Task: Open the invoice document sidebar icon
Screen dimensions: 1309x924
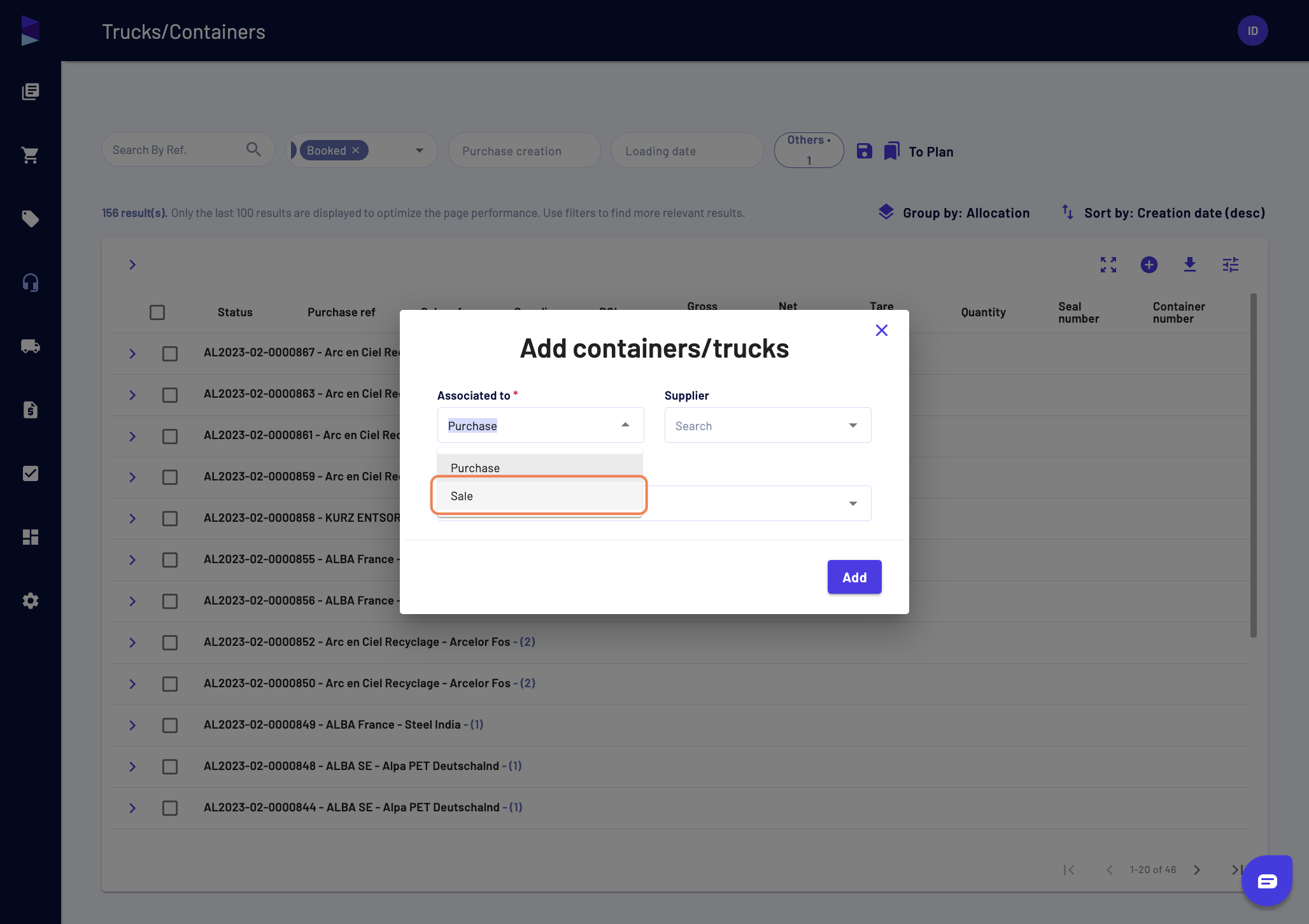Action: tap(30, 410)
